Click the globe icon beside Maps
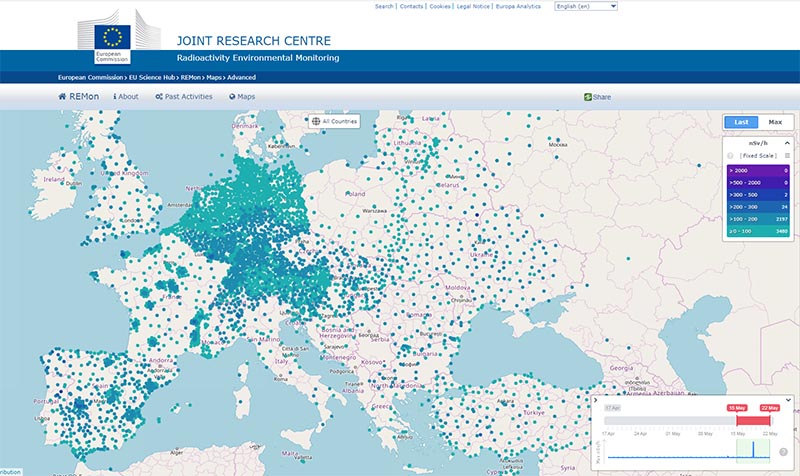The height and width of the screenshot is (476, 800). [232, 96]
